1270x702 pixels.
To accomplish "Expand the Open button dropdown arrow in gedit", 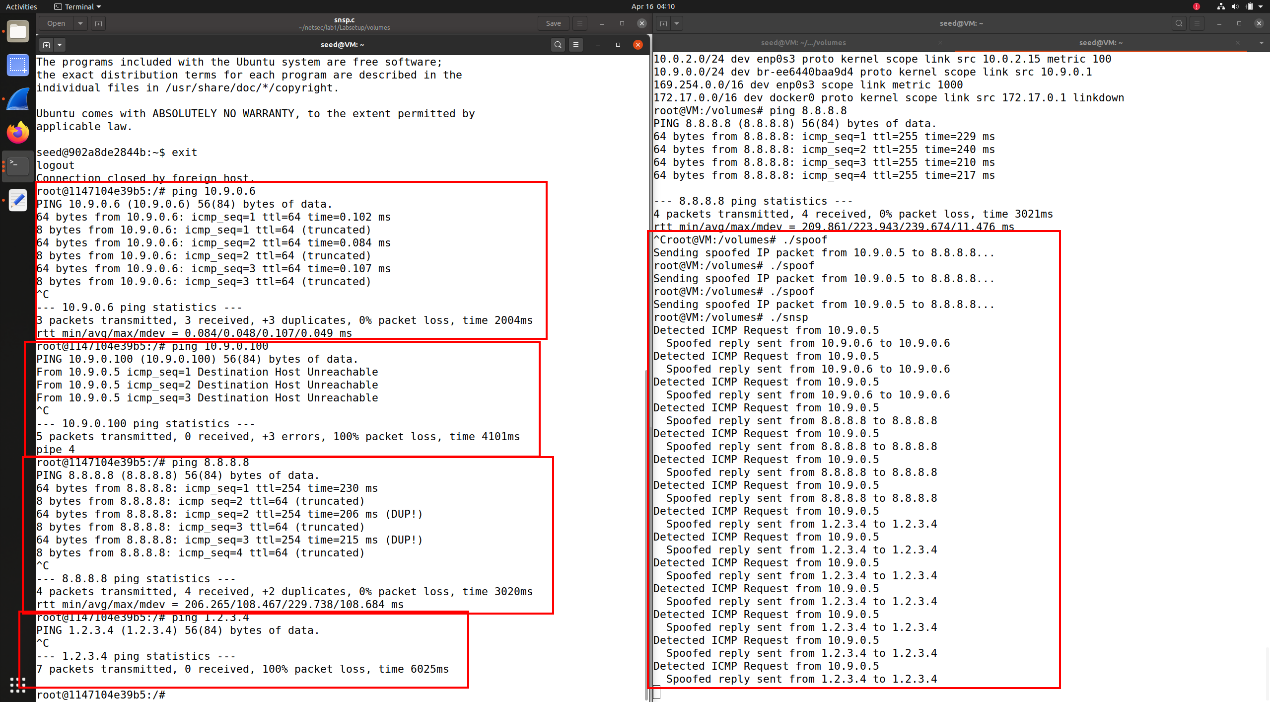I will coord(79,23).
